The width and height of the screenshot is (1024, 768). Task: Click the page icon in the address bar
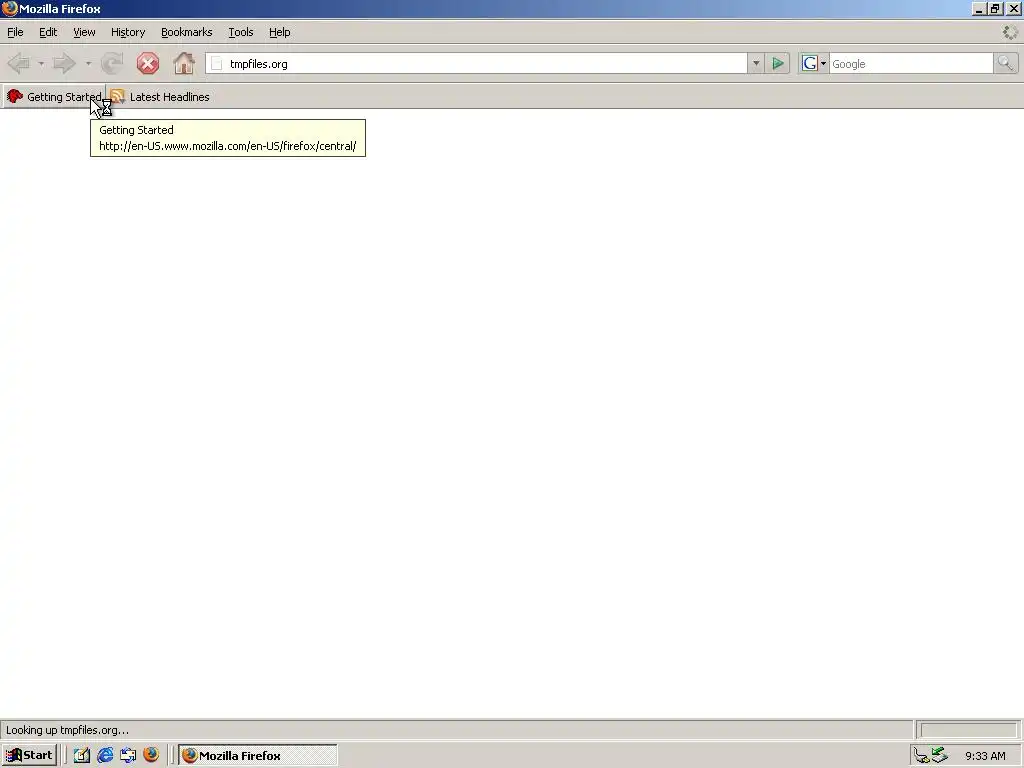click(217, 63)
